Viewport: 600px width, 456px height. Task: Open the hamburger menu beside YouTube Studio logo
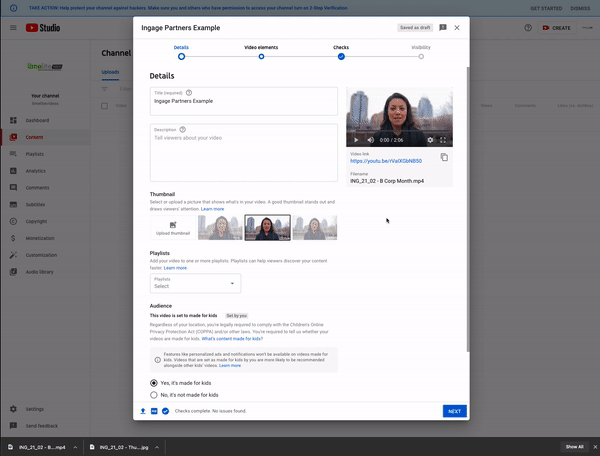pyautogui.click(x=13, y=28)
